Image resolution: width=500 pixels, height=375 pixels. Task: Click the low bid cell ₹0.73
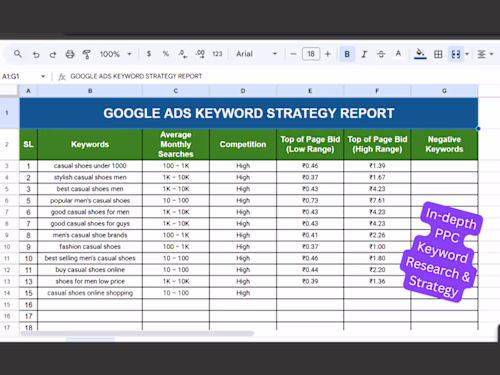310,200
